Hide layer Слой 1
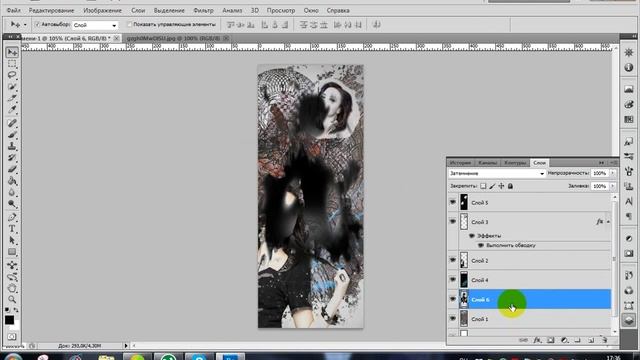Image resolution: width=640 pixels, height=360 pixels. (453, 319)
